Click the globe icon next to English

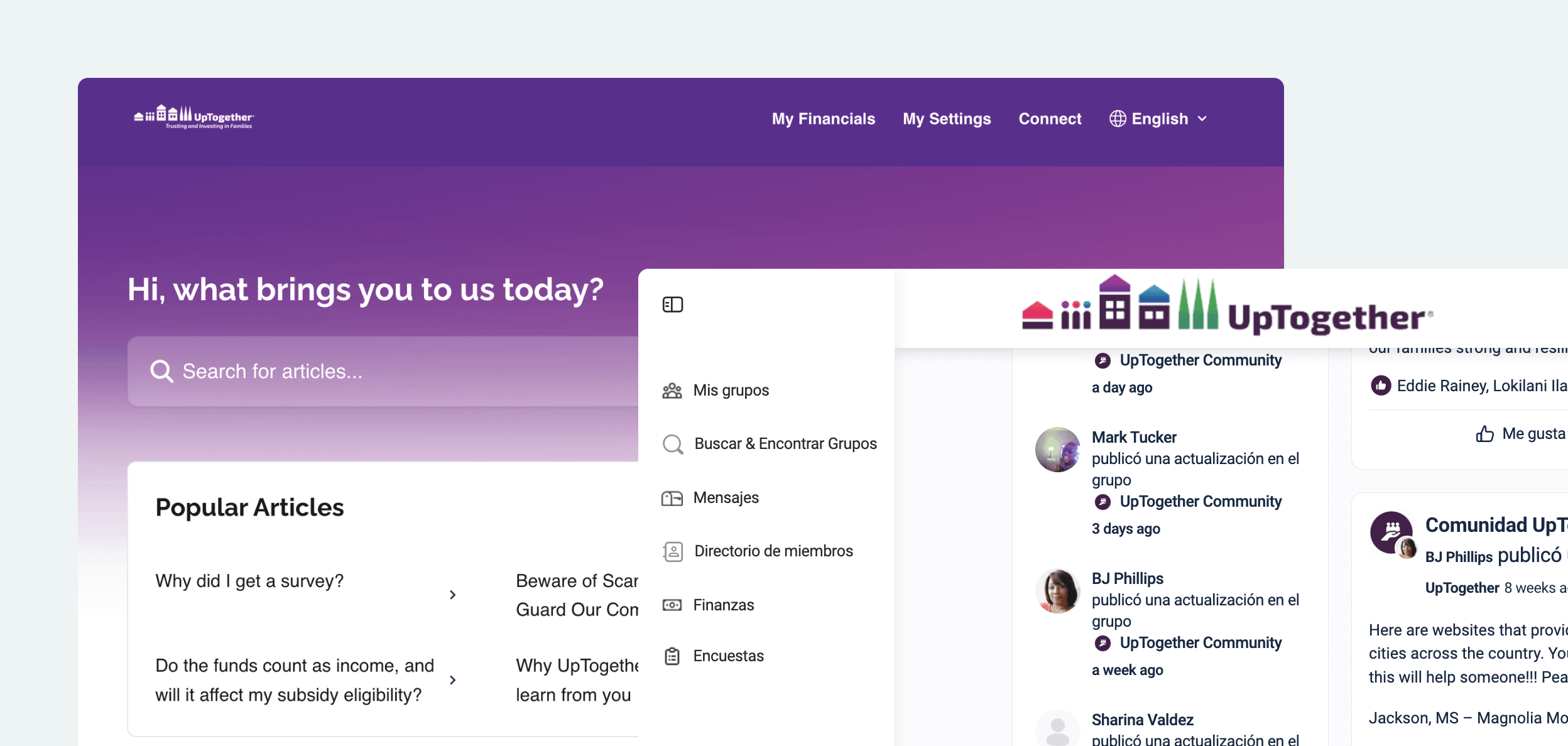pos(1117,118)
